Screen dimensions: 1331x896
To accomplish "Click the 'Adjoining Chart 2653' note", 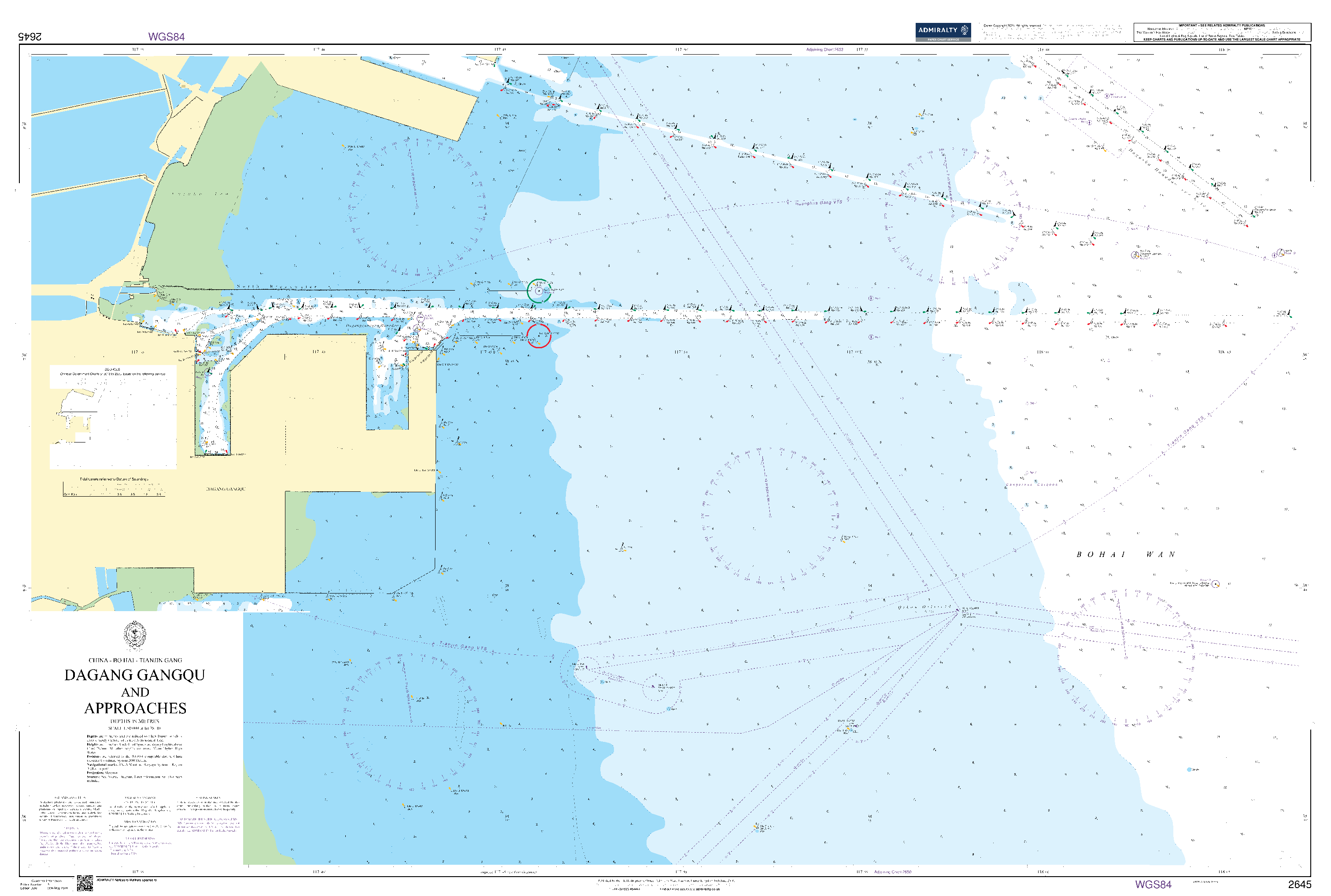I will [824, 50].
